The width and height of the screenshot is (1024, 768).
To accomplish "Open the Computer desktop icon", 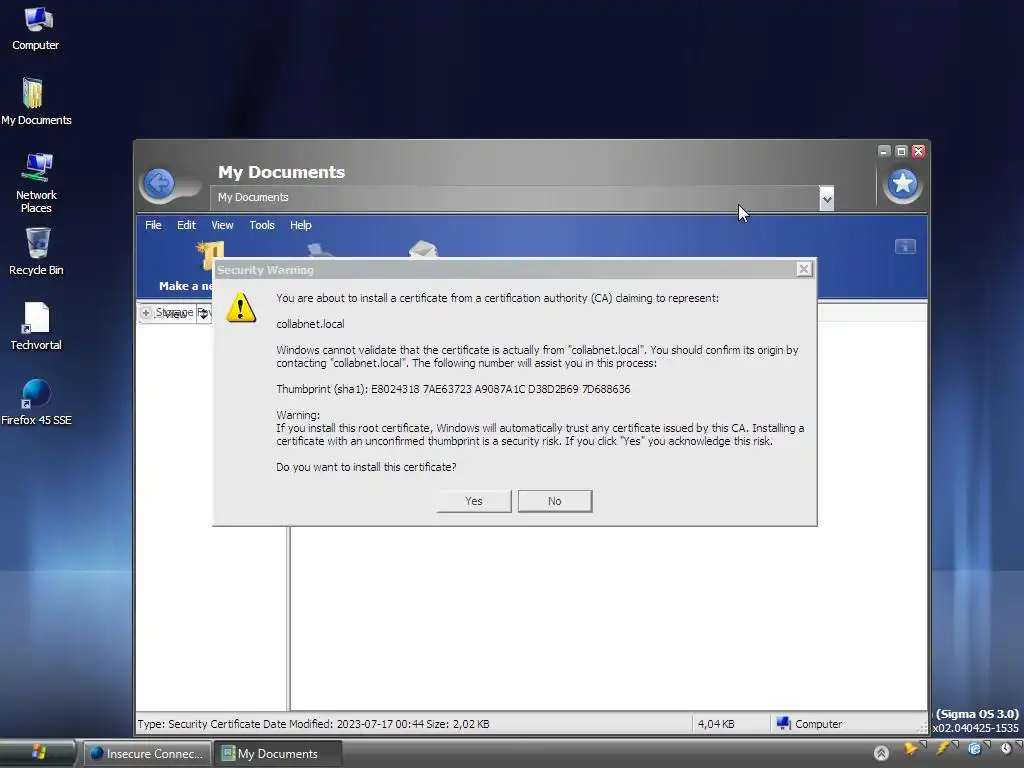I will (x=36, y=29).
